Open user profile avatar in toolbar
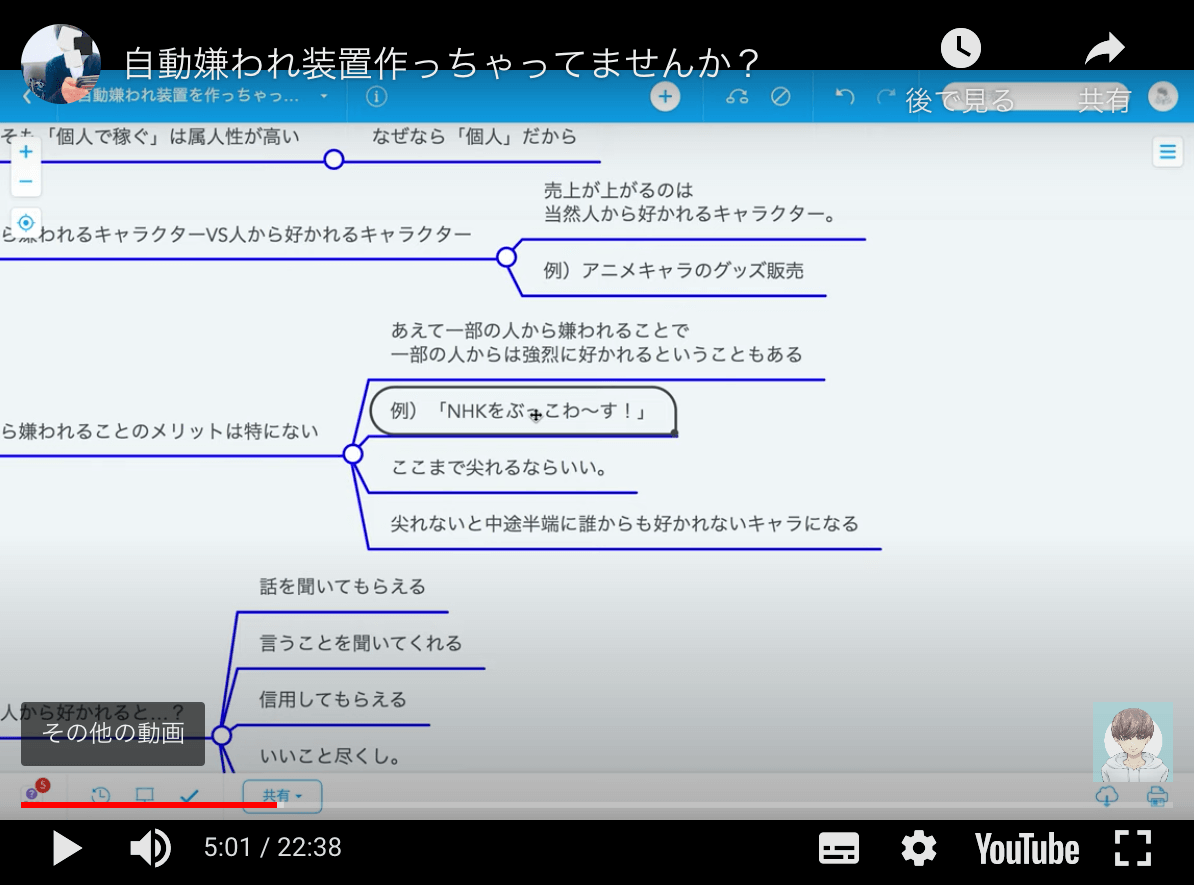The width and height of the screenshot is (1194, 885). coord(1163,97)
